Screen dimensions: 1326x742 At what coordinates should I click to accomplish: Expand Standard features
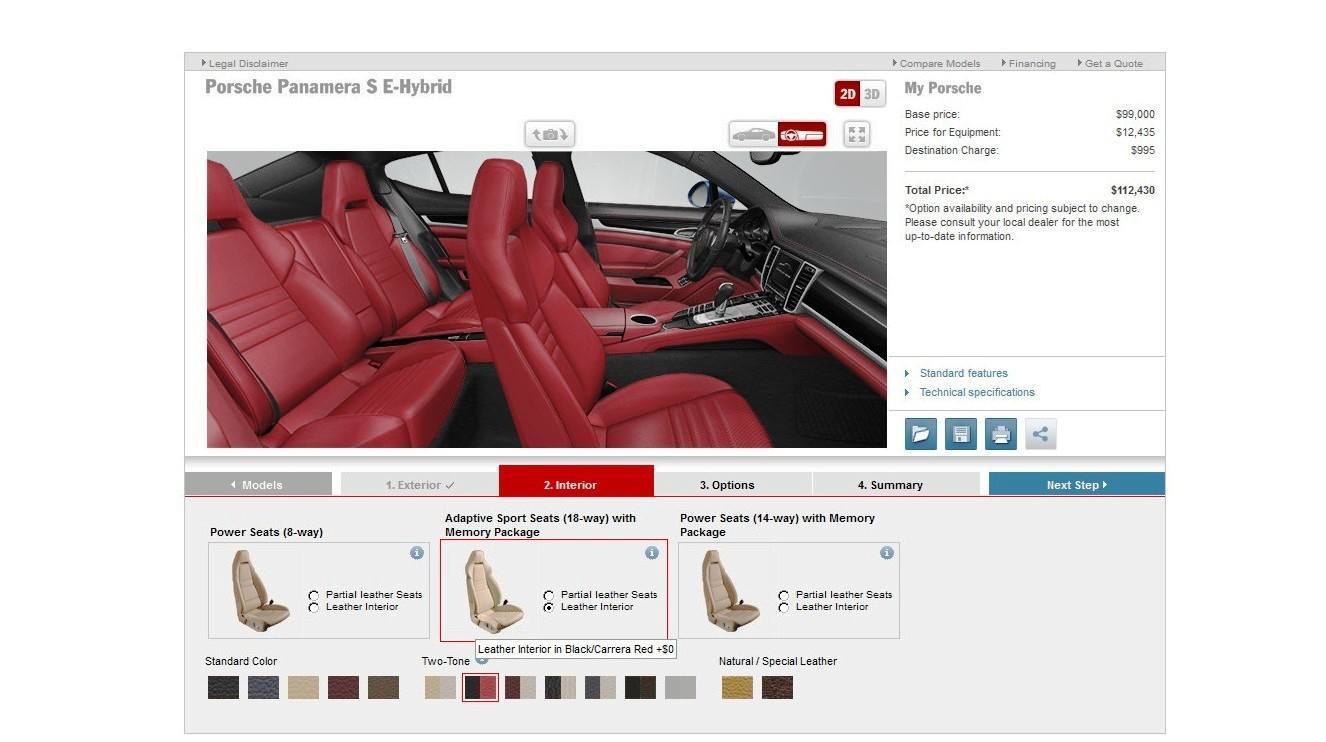tap(963, 373)
